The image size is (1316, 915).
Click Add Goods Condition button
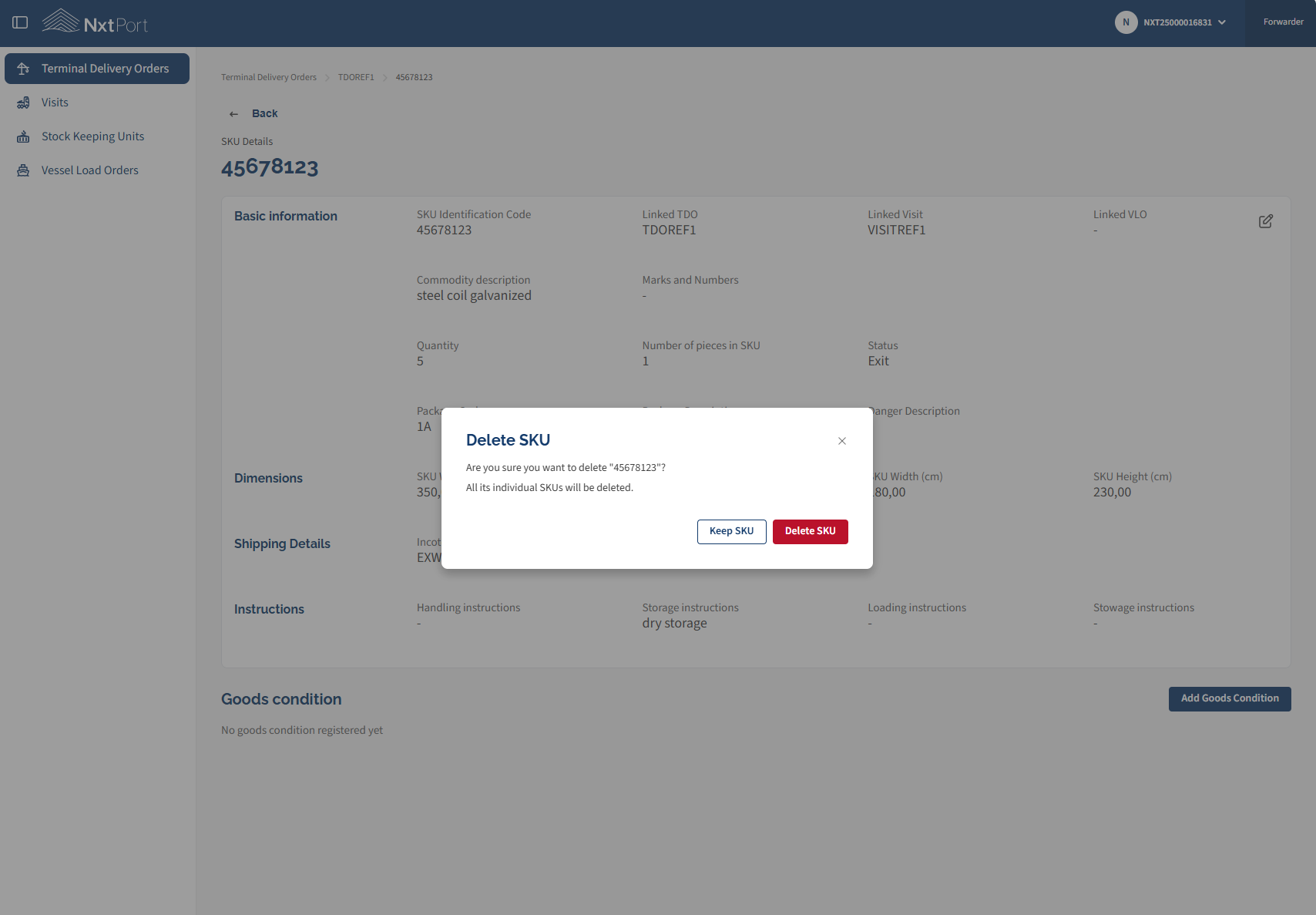point(1230,699)
